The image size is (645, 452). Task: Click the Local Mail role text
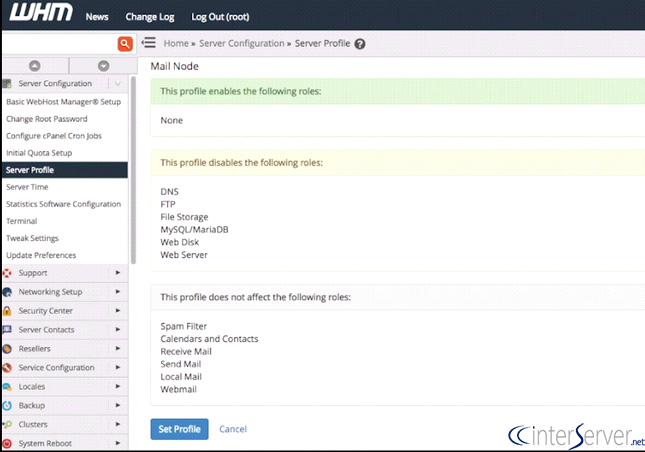pyautogui.click(x=181, y=377)
